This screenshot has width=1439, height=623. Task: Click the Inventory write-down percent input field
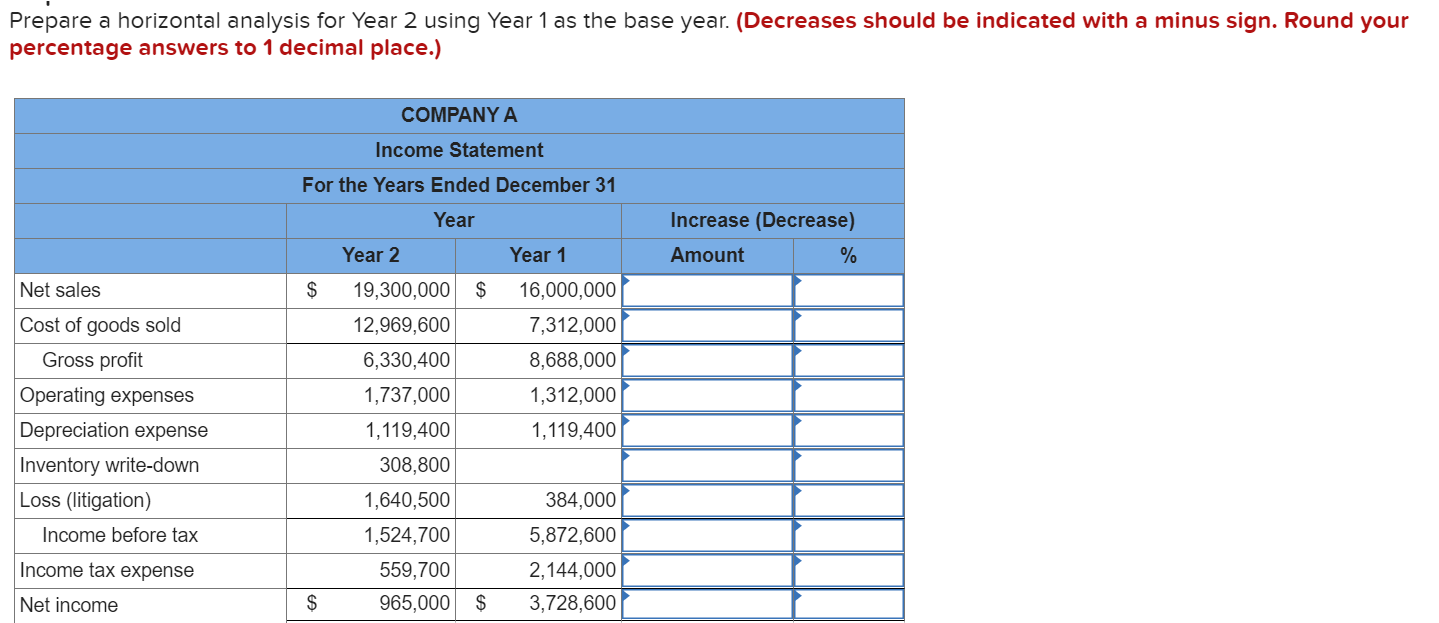(x=849, y=465)
